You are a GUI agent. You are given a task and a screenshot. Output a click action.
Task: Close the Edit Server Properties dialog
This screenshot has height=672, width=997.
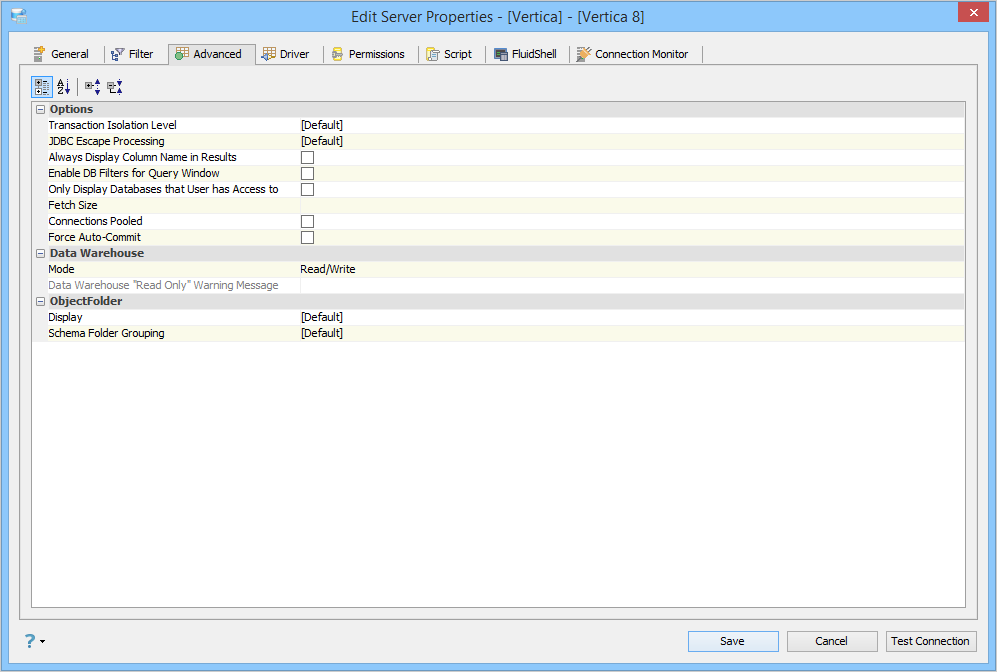(973, 12)
